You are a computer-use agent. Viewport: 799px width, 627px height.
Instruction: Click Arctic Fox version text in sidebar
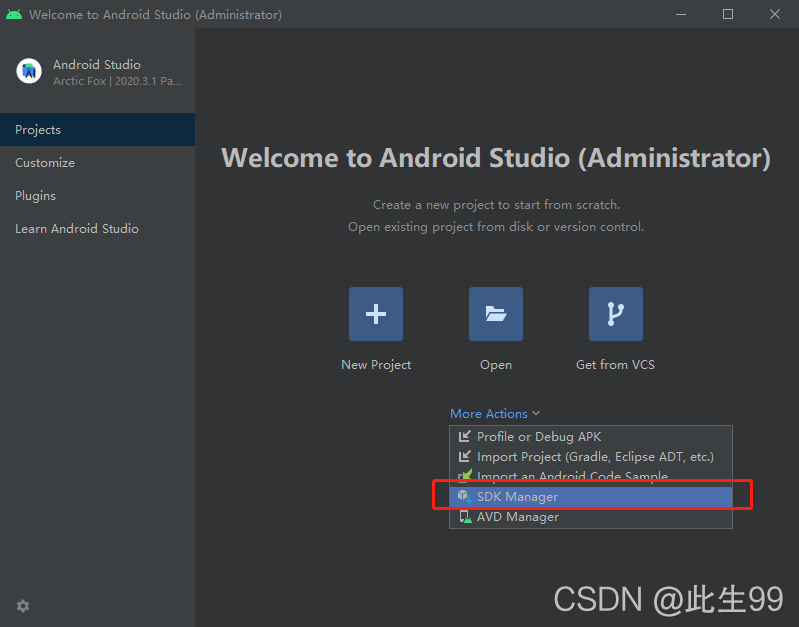[117, 81]
